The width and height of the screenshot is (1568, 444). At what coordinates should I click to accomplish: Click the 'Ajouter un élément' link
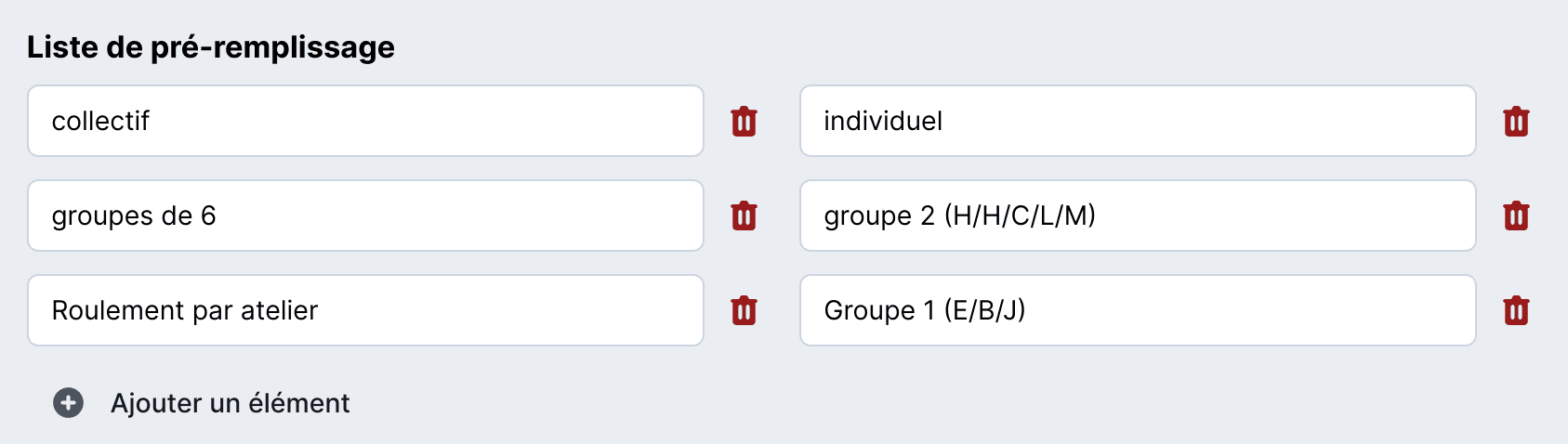click(230, 403)
